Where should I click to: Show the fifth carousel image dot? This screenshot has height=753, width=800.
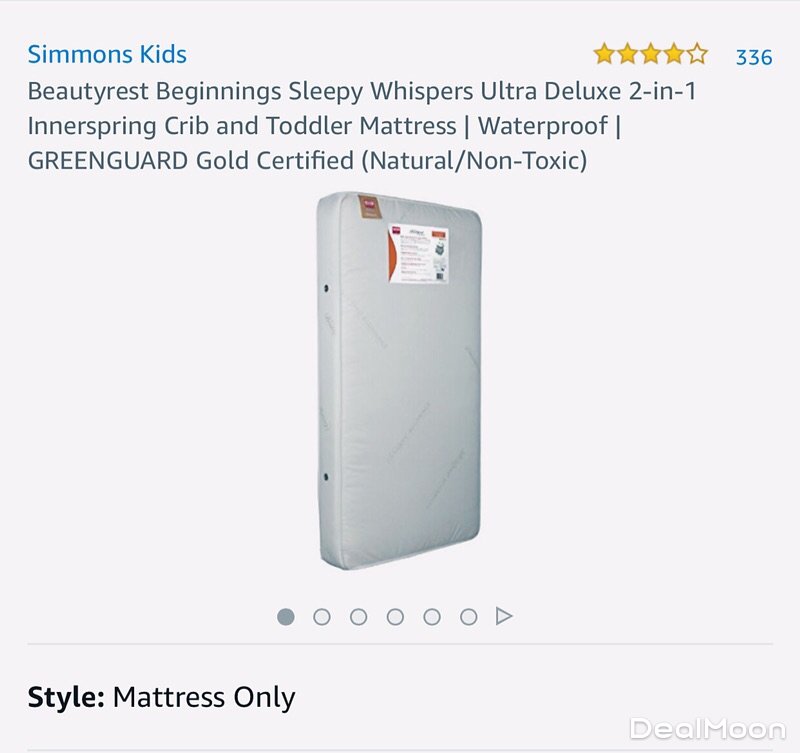[x=432, y=617]
